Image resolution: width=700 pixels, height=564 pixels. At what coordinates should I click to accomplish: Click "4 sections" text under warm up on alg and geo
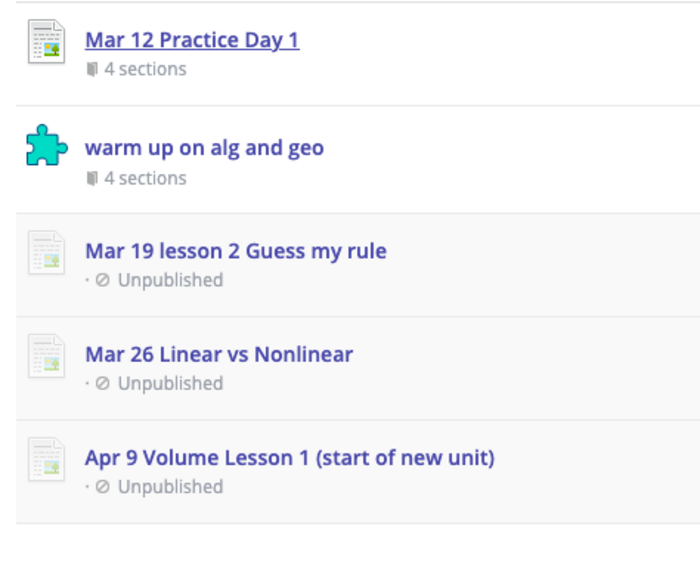[145, 179]
